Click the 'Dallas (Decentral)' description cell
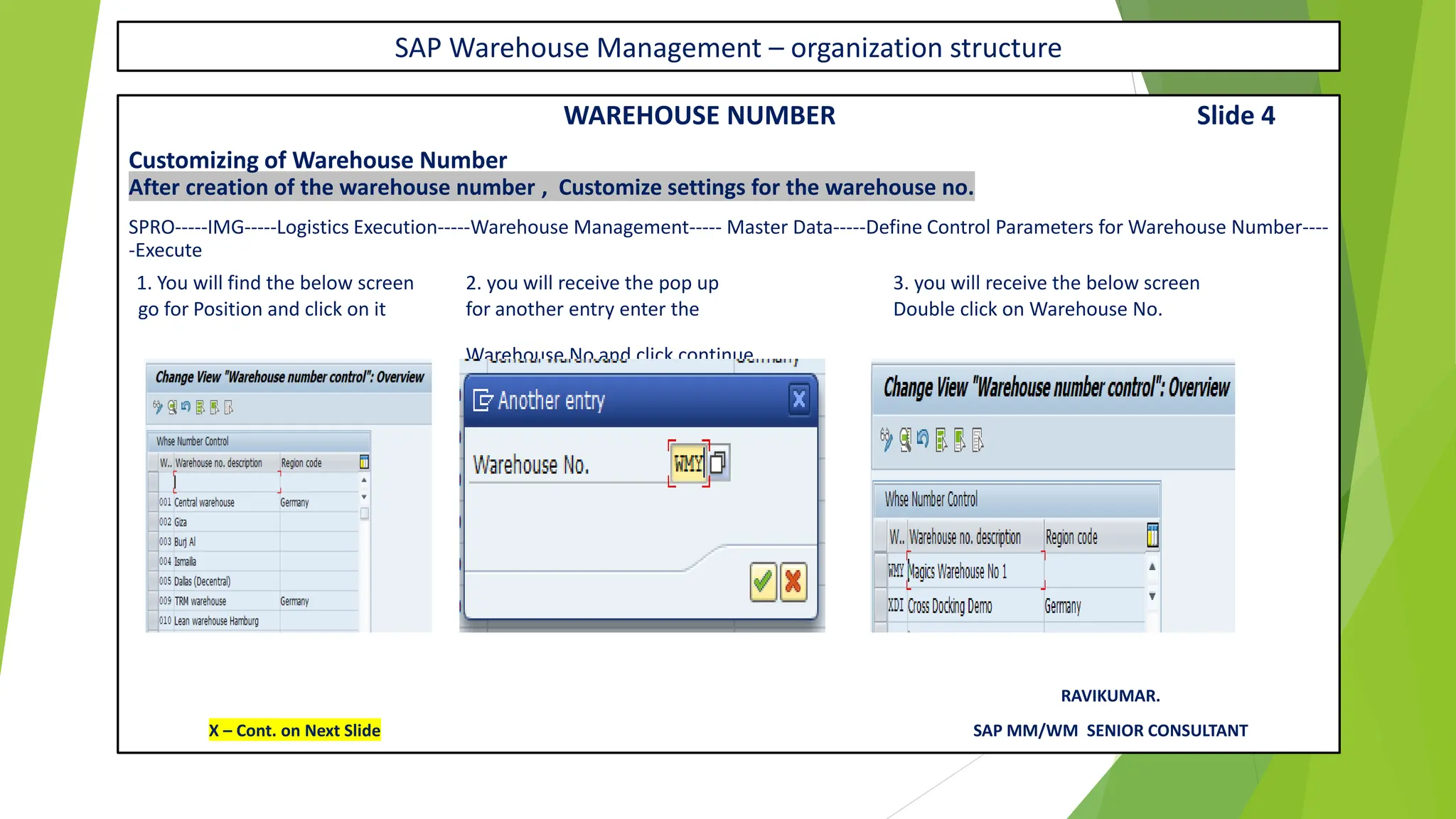 pos(227,581)
